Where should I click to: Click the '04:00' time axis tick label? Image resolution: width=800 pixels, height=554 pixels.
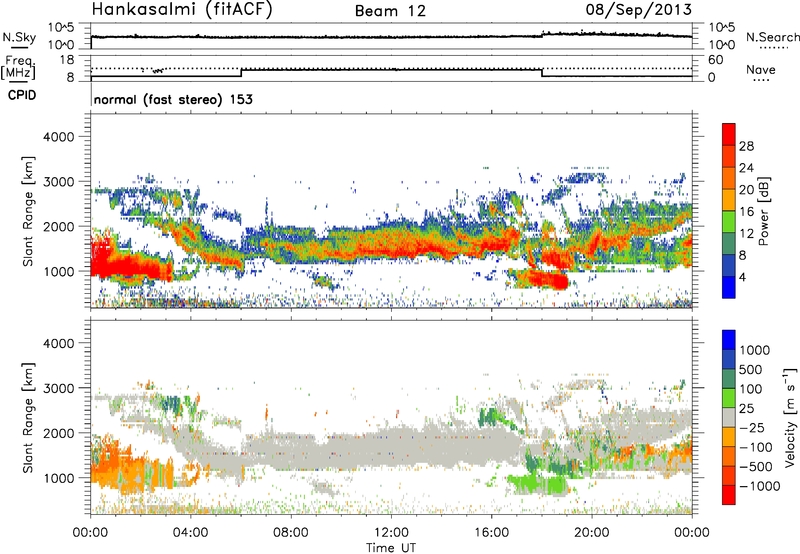click(x=190, y=533)
